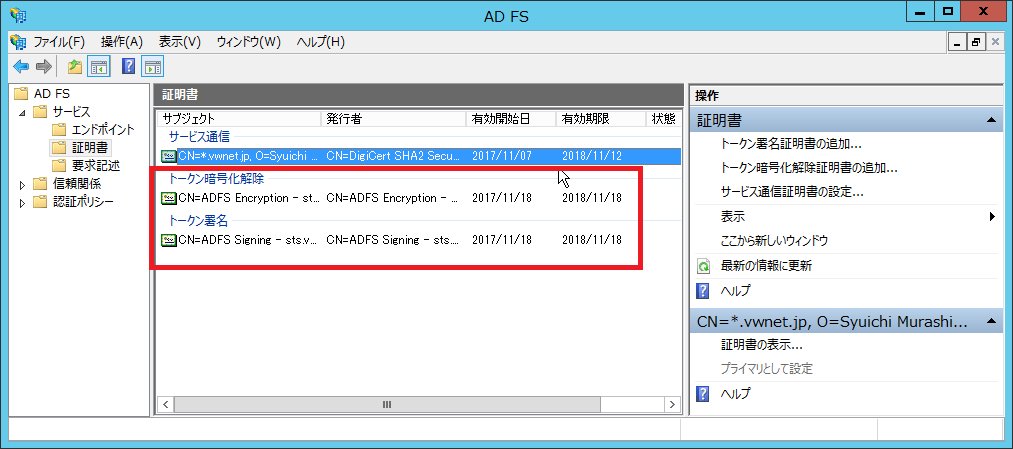1013x449 pixels.
Task: Select the エンドポイント tree item
Action: pos(103,129)
